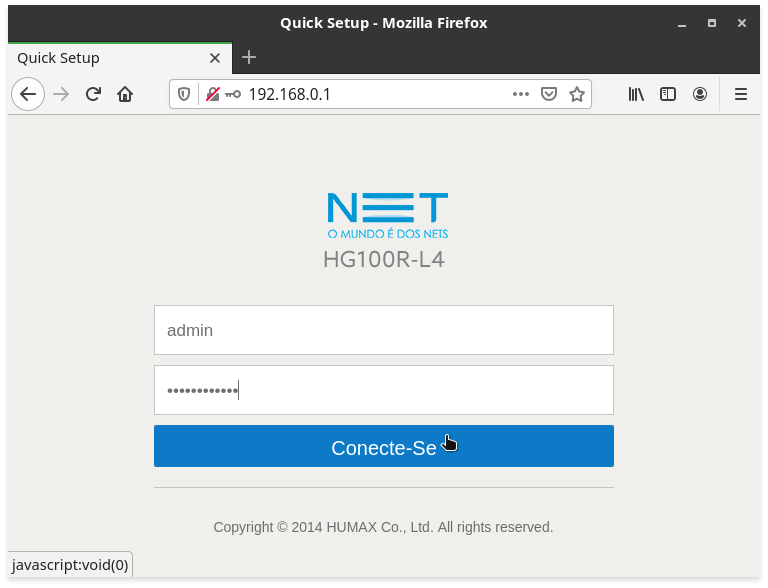Bookmark this page with the star
This screenshot has height=588, width=768.
577,94
